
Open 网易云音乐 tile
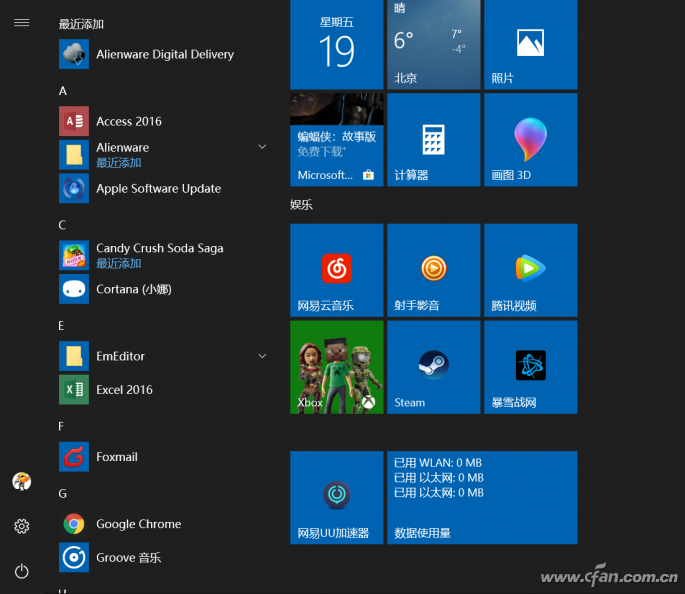coord(337,270)
